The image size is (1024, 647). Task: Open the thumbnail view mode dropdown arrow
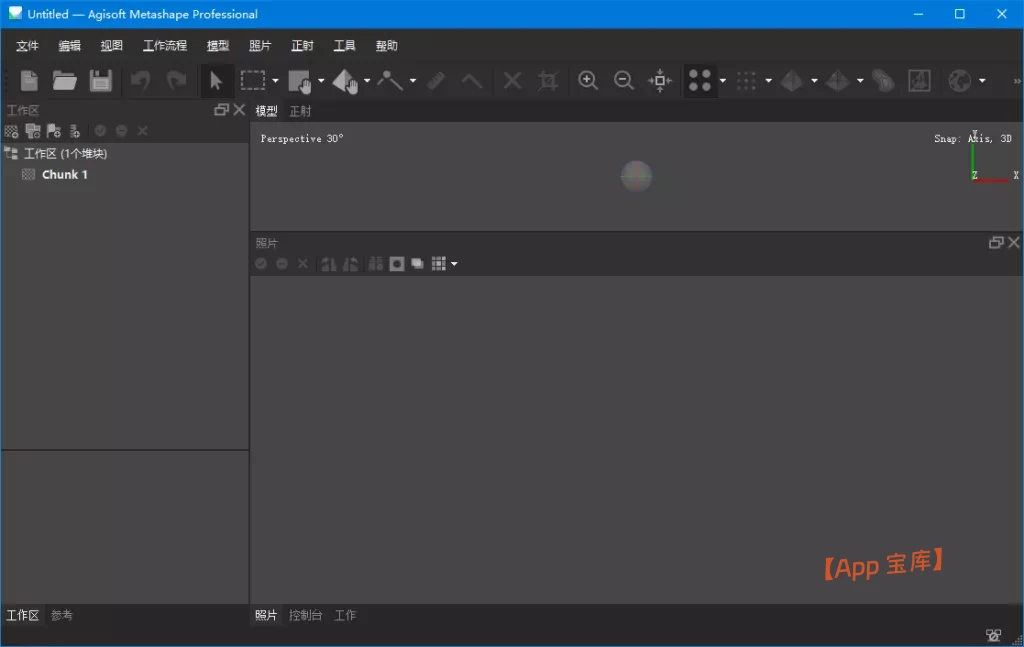coord(454,265)
